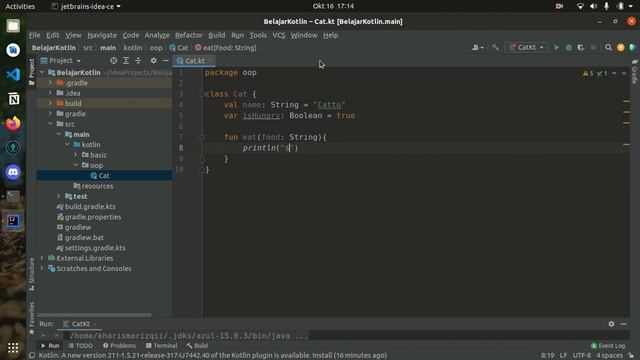Expand Scratches and Consoles node
Viewport: 640px width, 360px height.
click(42, 268)
